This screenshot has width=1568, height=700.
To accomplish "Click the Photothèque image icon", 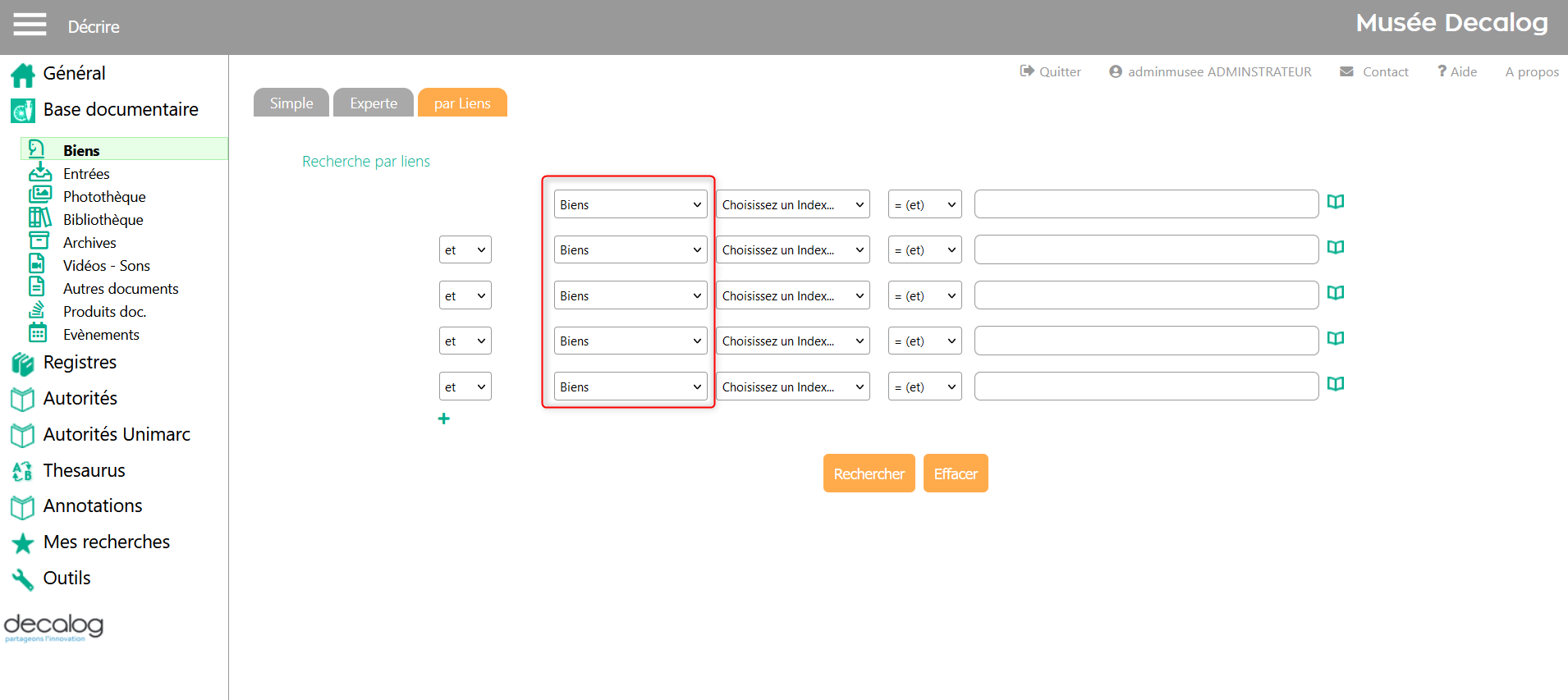I will pyautogui.click(x=39, y=195).
